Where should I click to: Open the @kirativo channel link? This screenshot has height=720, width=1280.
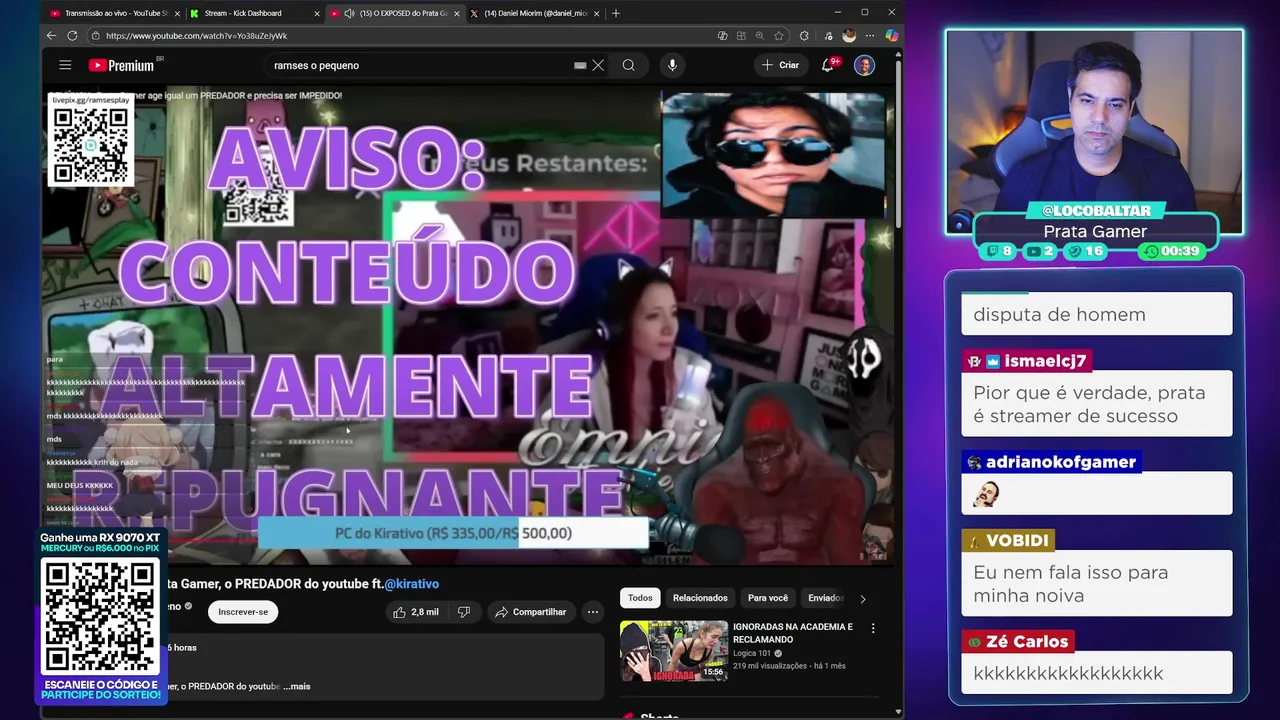[412, 584]
